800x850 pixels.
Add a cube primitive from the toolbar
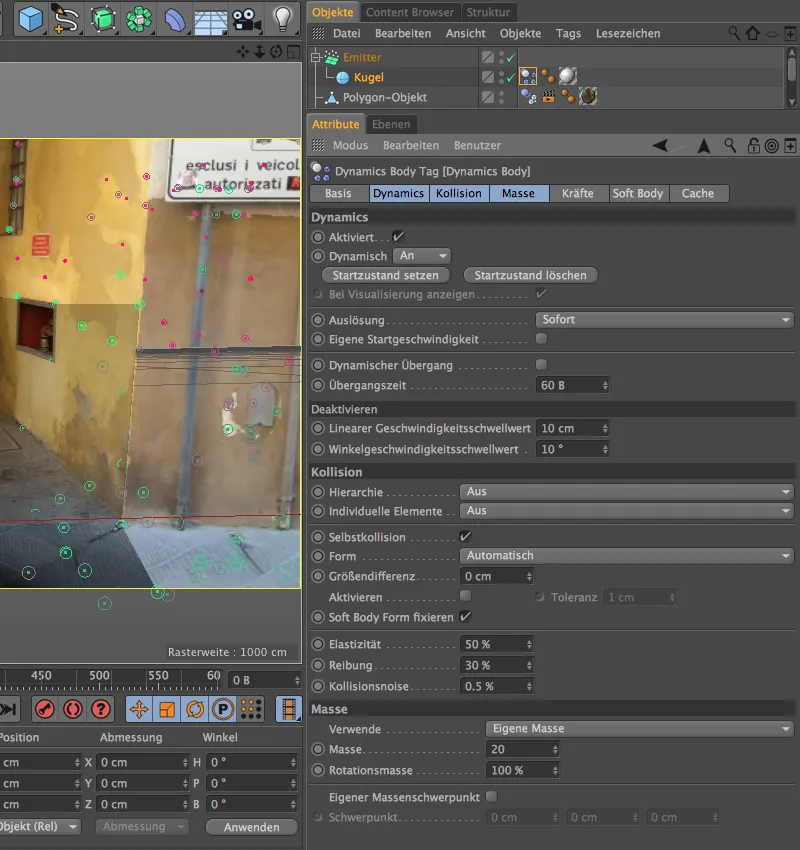31,17
